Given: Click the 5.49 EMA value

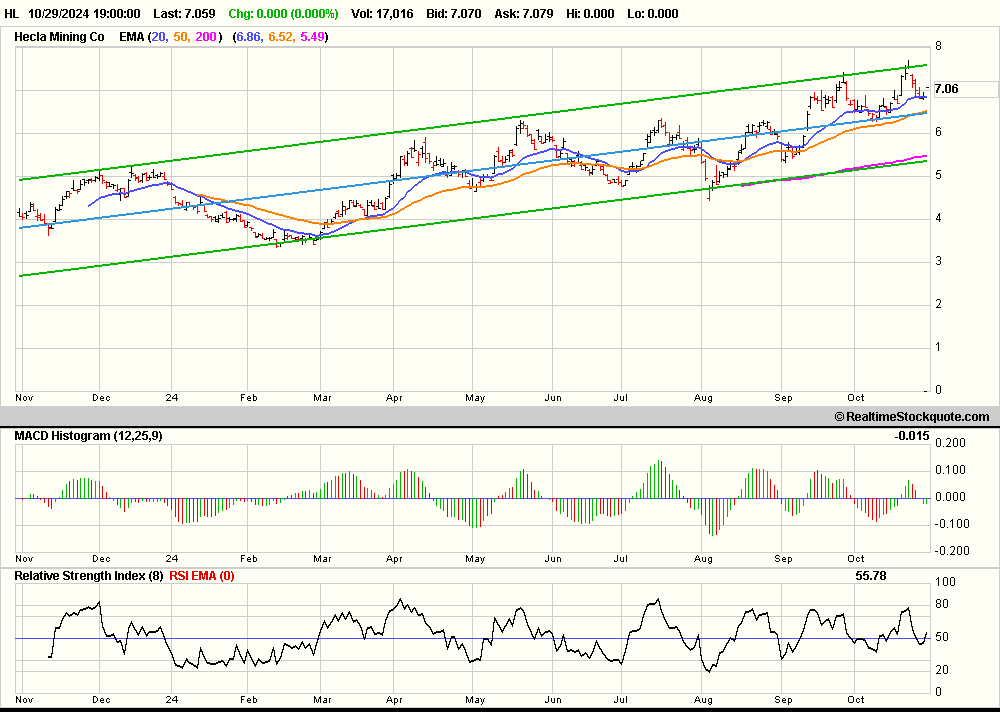Looking at the screenshot, I should (312, 37).
